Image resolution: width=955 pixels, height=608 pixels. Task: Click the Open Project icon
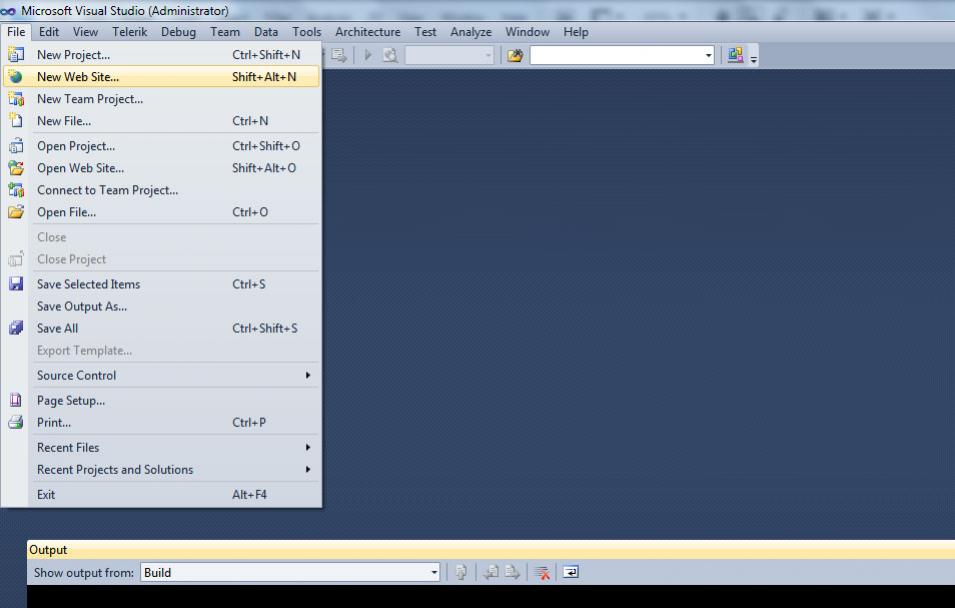16,146
